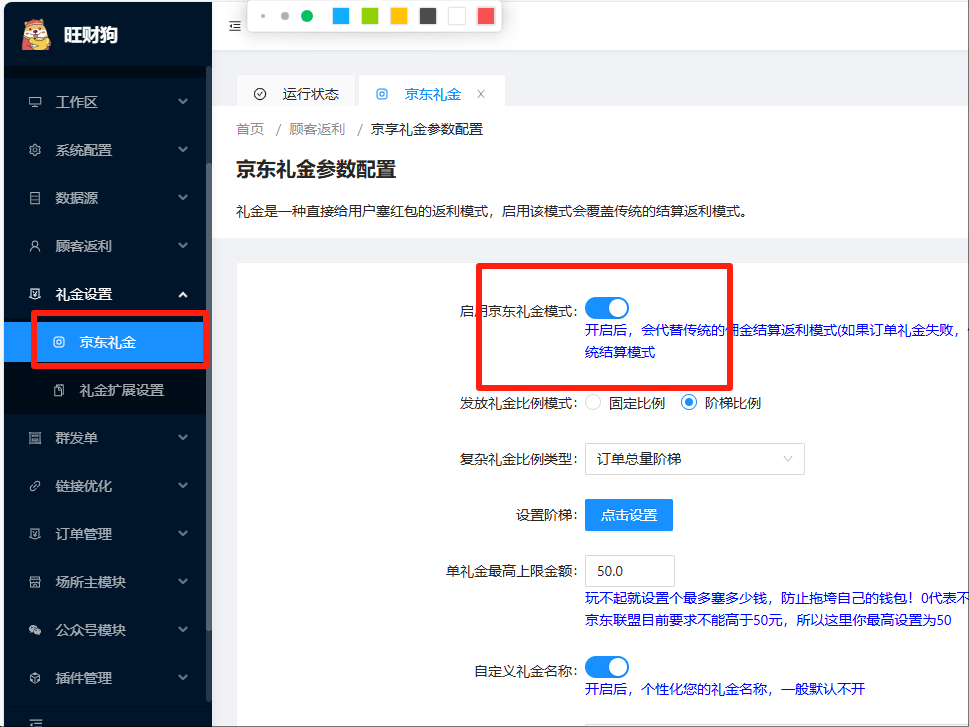This screenshot has height=727, width=969.
Task: Open the 订单总量阶梯 dropdown
Action: (694, 459)
